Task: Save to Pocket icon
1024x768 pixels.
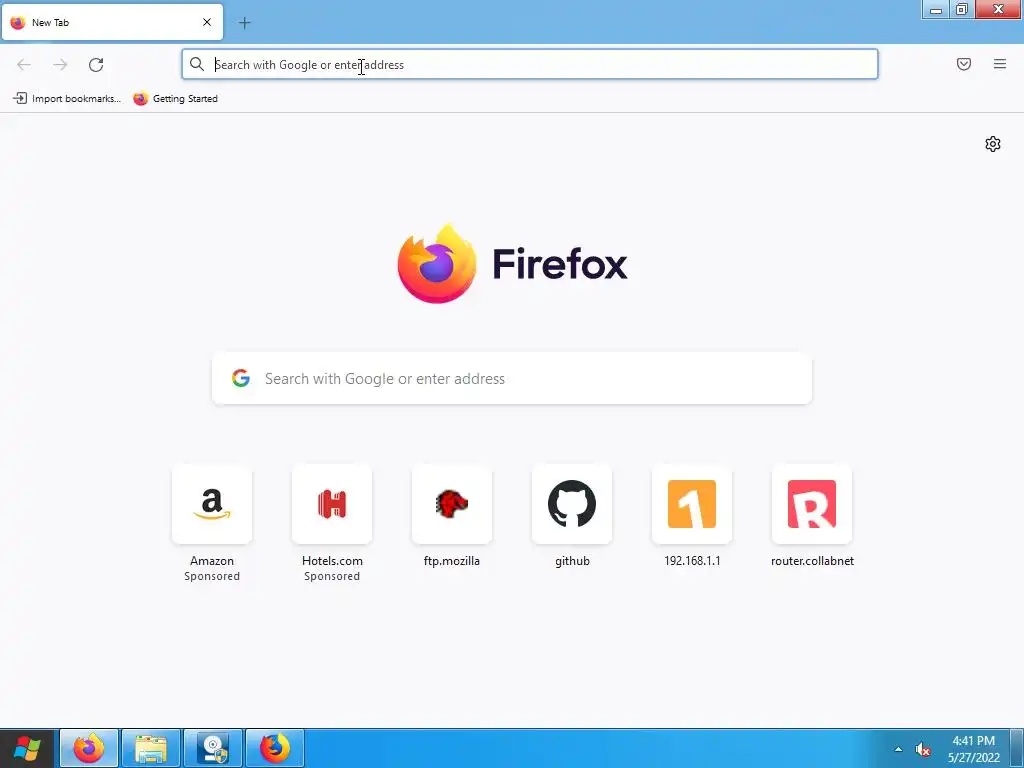Action: tap(964, 64)
